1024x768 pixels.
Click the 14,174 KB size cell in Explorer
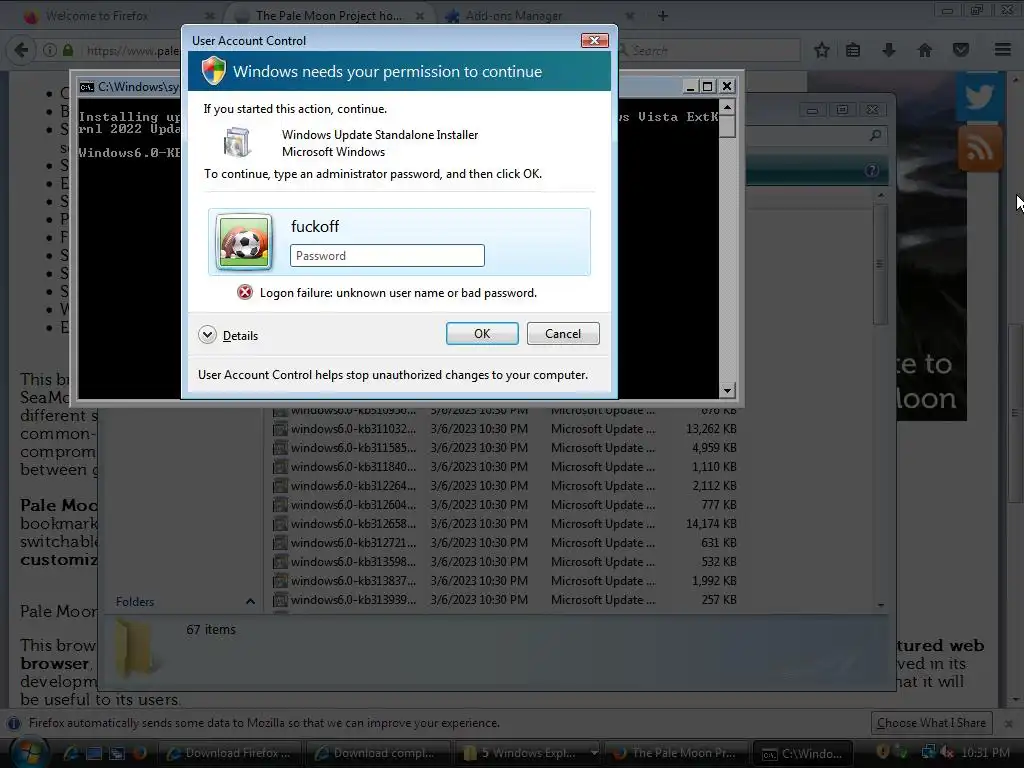pyautogui.click(x=711, y=524)
